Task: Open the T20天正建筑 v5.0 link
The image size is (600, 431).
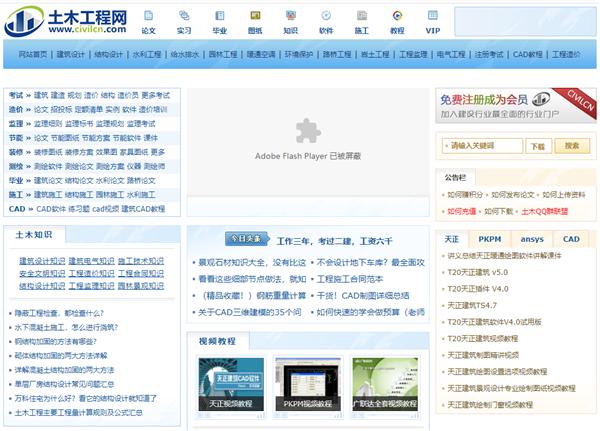Action: 478,273
